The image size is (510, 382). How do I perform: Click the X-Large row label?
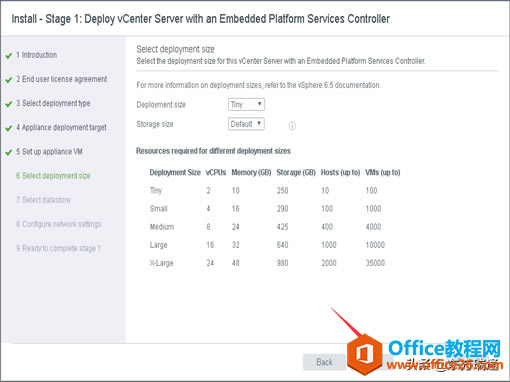click(x=161, y=263)
